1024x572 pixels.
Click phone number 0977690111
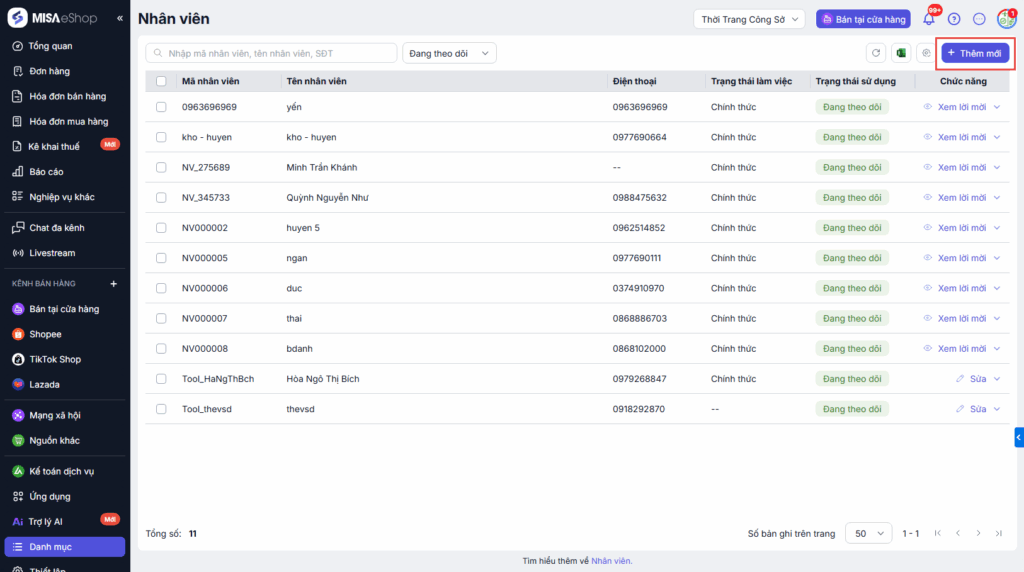(x=637, y=258)
